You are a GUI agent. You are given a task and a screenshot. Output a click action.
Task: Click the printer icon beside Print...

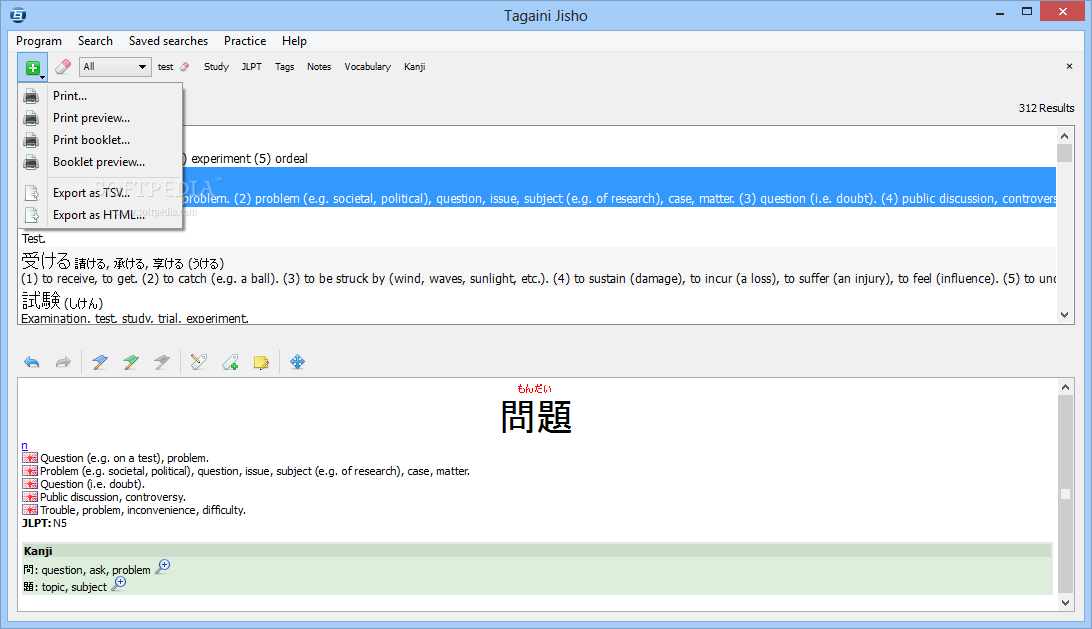(x=31, y=96)
